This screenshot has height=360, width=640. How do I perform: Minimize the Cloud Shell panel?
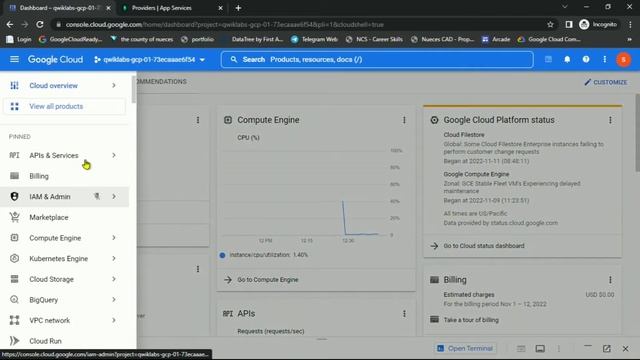[x=588, y=347]
